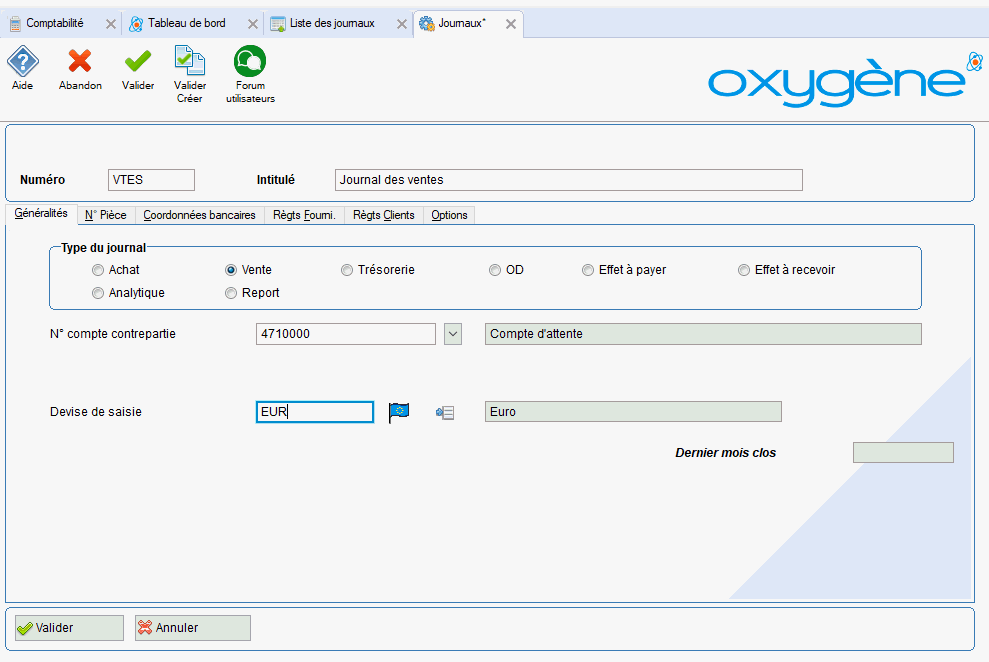This screenshot has width=989, height=662.
Task: Click the European flag currency icon
Action: [x=399, y=413]
